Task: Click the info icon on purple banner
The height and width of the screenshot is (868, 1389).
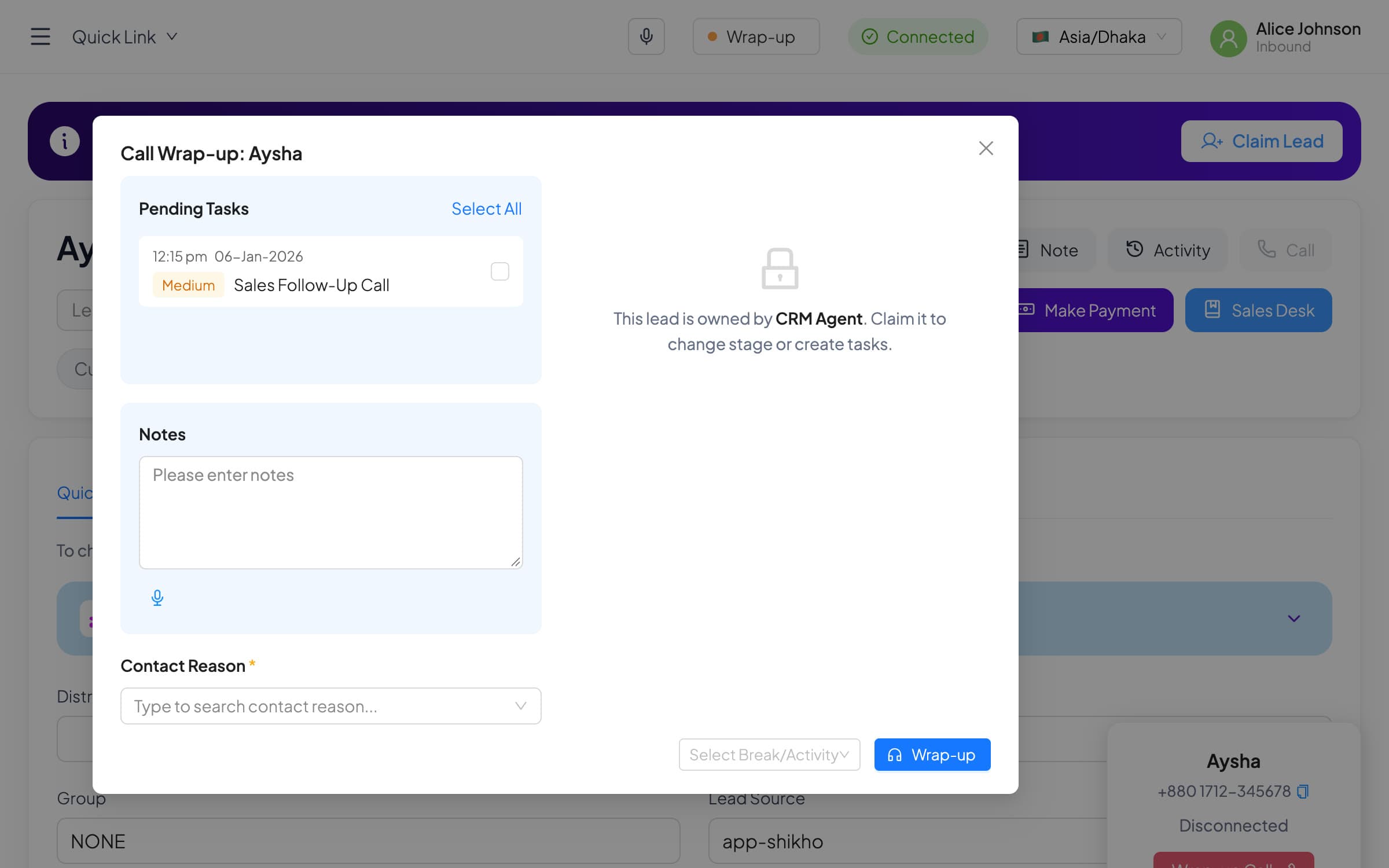Action: tap(65, 141)
